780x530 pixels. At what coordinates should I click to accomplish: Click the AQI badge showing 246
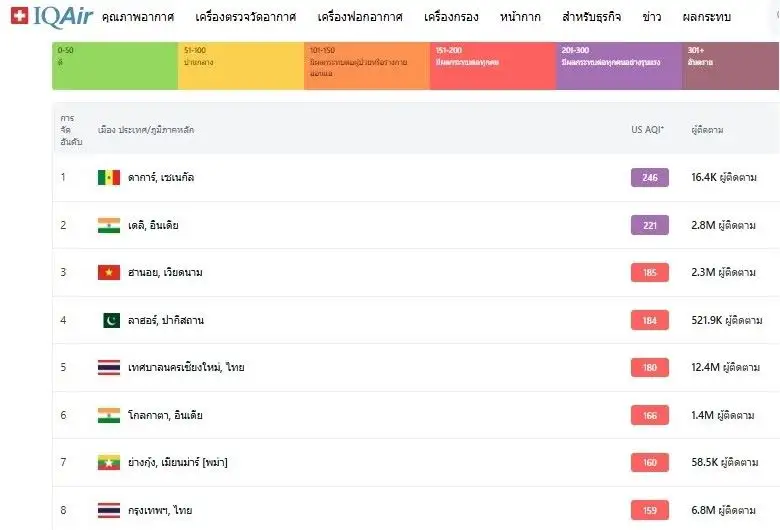pyautogui.click(x=649, y=177)
